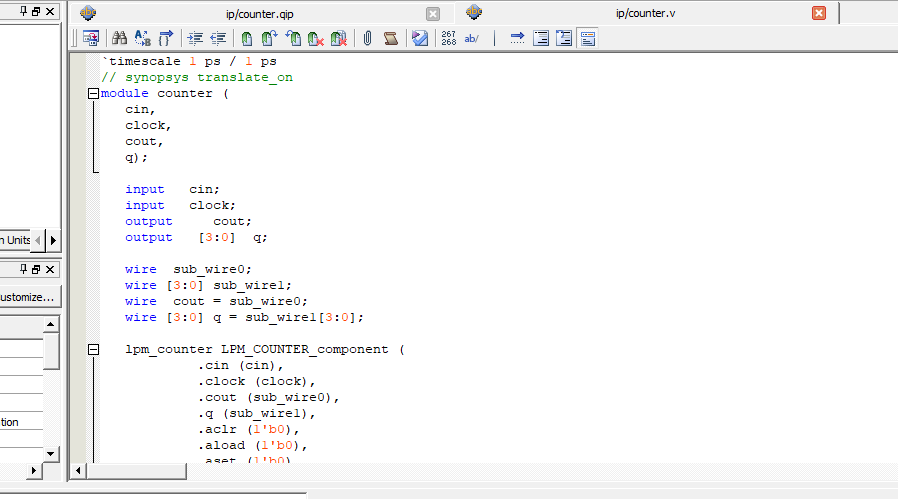Decrease indent of selected lines

click(218, 38)
